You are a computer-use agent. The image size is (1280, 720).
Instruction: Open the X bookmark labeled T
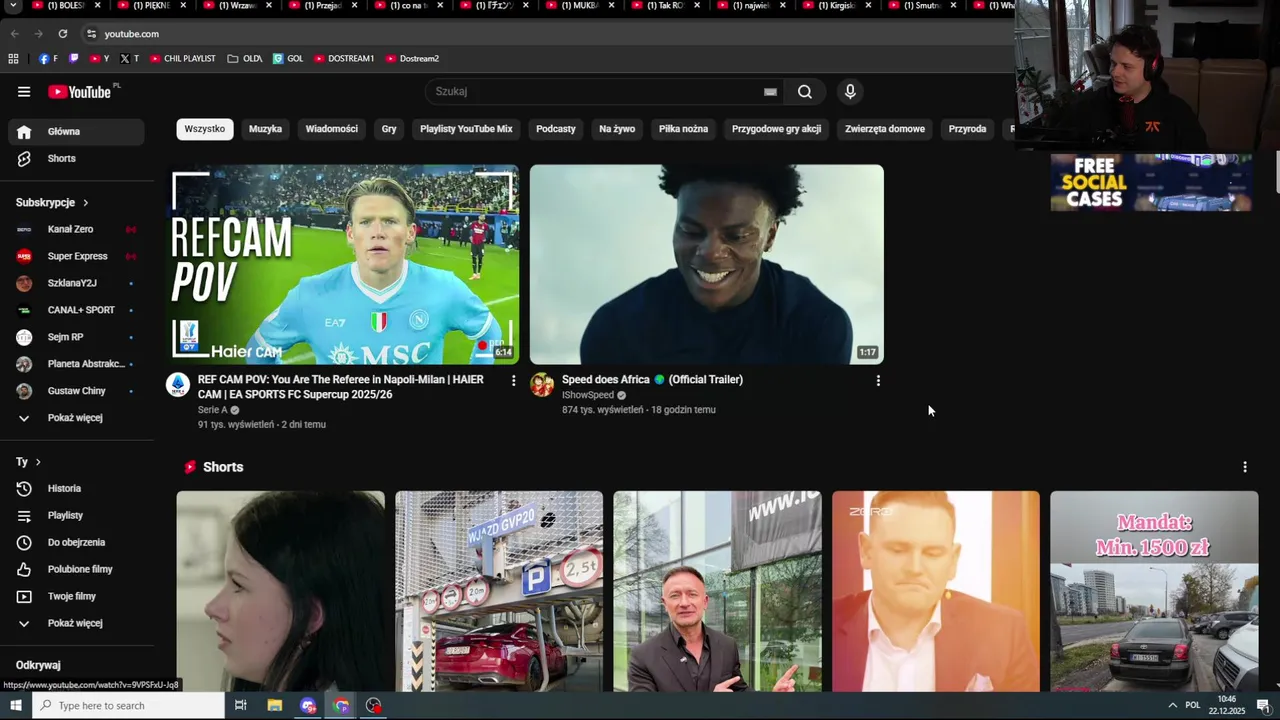pyautogui.click(x=130, y=59)
